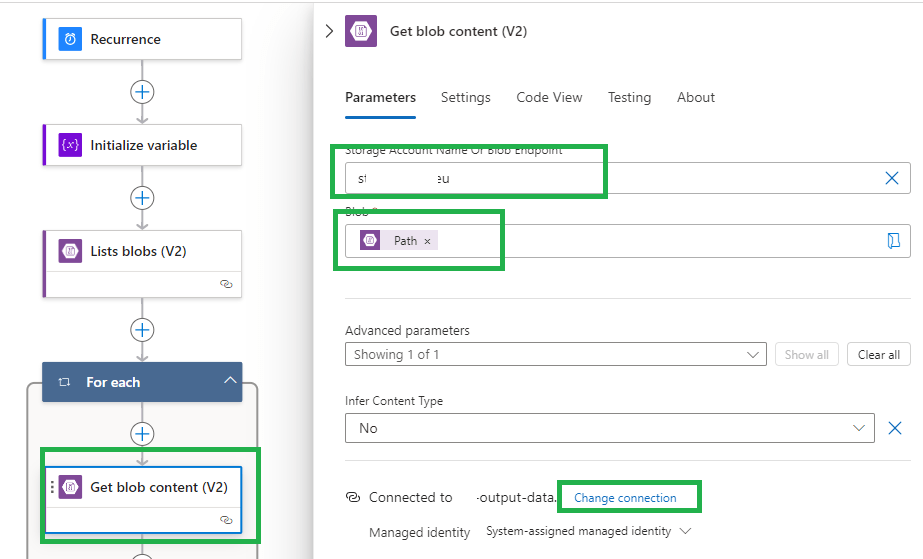Expand the System-assigned managed identity dropdown
Image resolution: width=923 pixels, height=559 pixels.
tap(685, 531)
